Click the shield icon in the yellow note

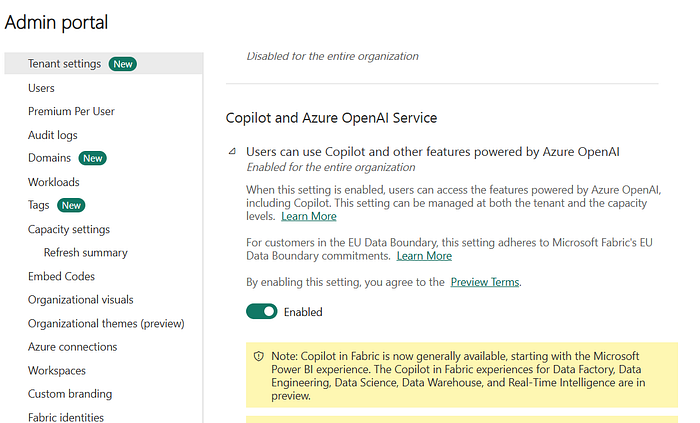click(258, 356)
